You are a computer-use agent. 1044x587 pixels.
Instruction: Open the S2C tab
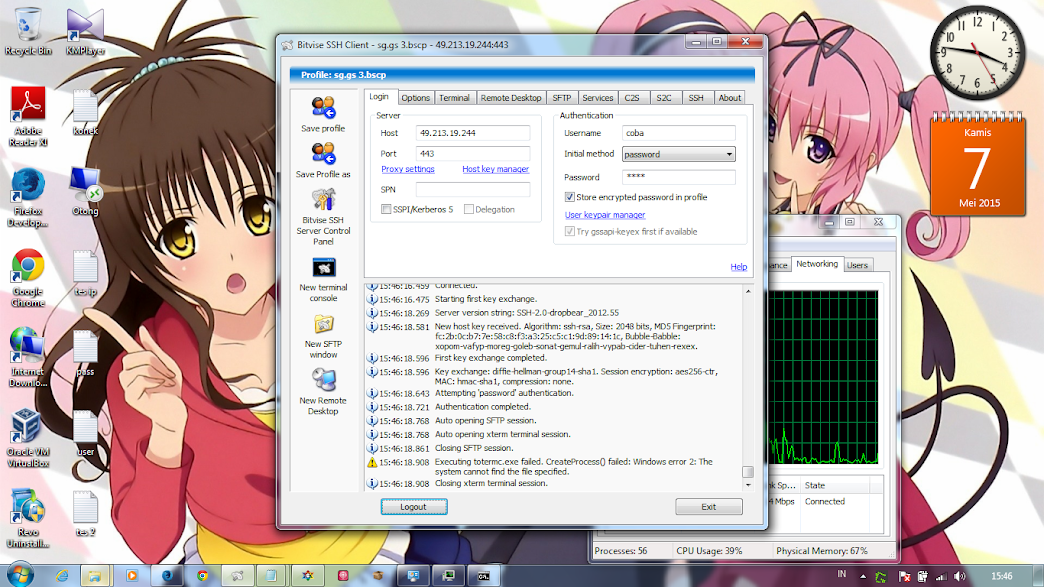[x=664, y=98]
